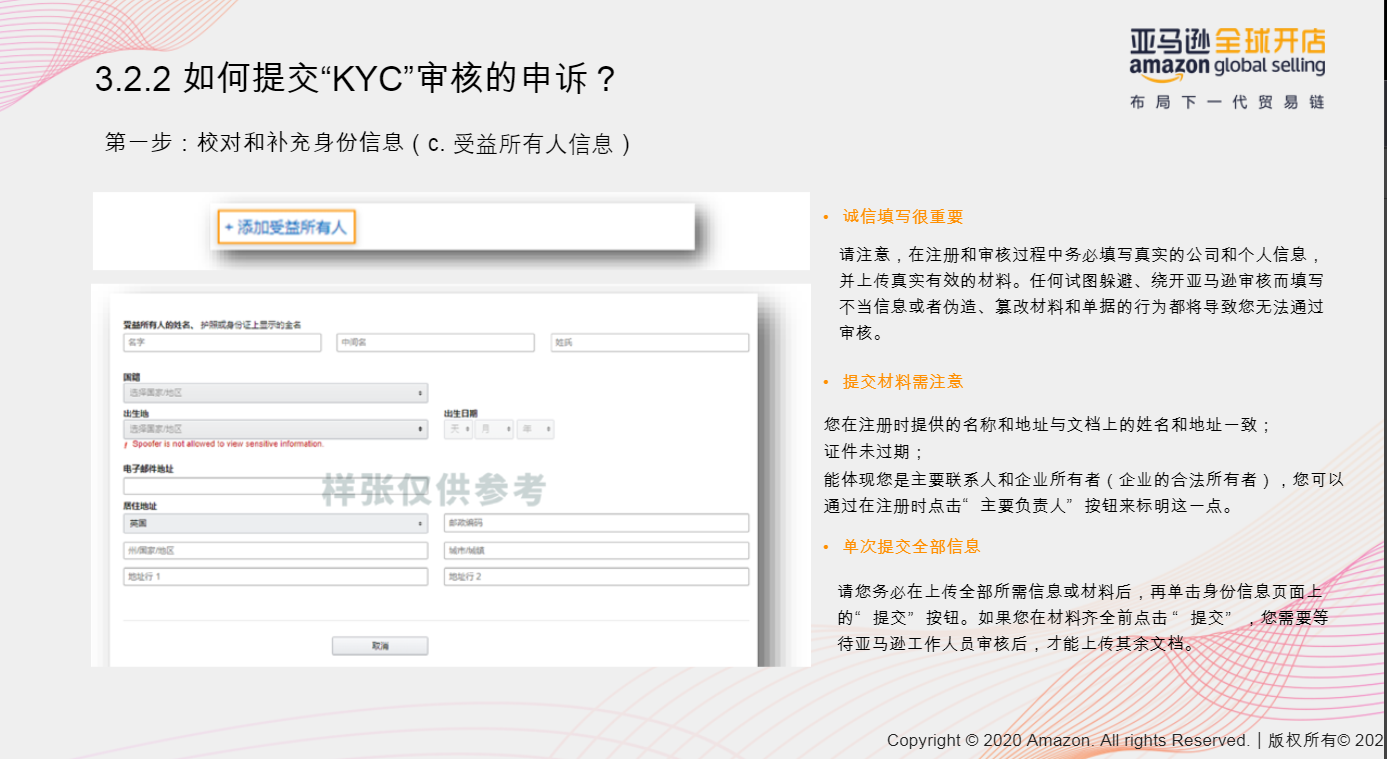Open the 居住地址 英国 country dropdown
The width and height of the screenshot is (1387, 759).
coord(277,522)
